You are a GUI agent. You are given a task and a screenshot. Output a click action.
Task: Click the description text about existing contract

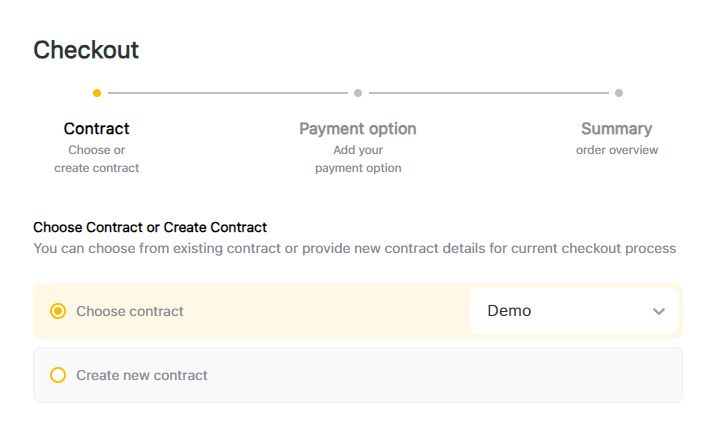355,248
